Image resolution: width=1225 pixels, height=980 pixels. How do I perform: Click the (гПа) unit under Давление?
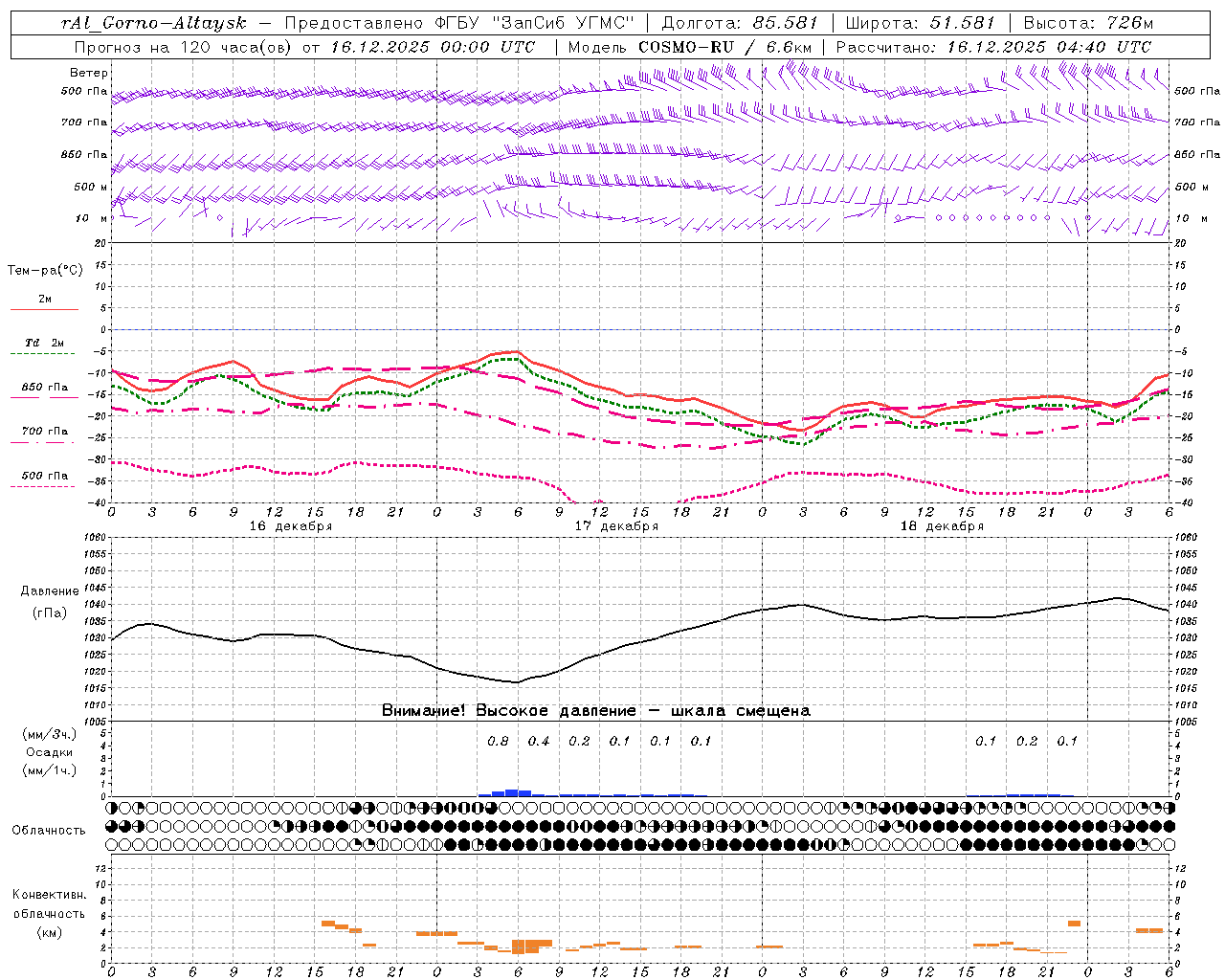point(50,612)
